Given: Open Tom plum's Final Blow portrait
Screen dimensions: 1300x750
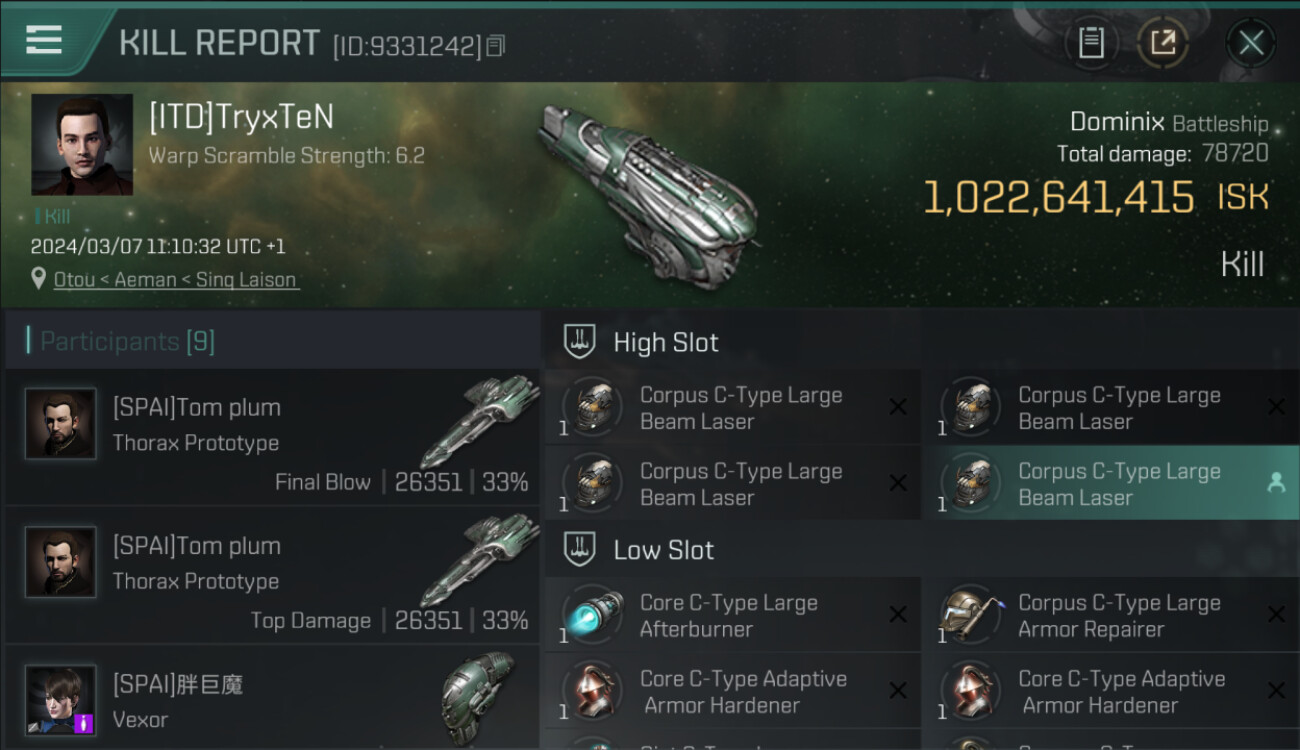Looking at the screenshot, I should 61,424.
